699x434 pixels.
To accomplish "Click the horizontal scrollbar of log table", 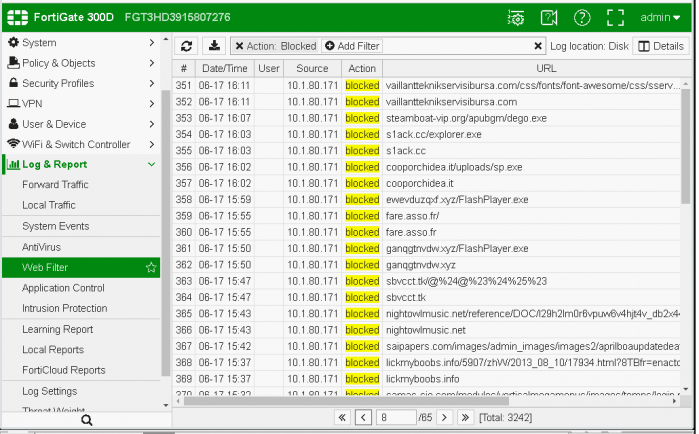I will click(346, 401).
